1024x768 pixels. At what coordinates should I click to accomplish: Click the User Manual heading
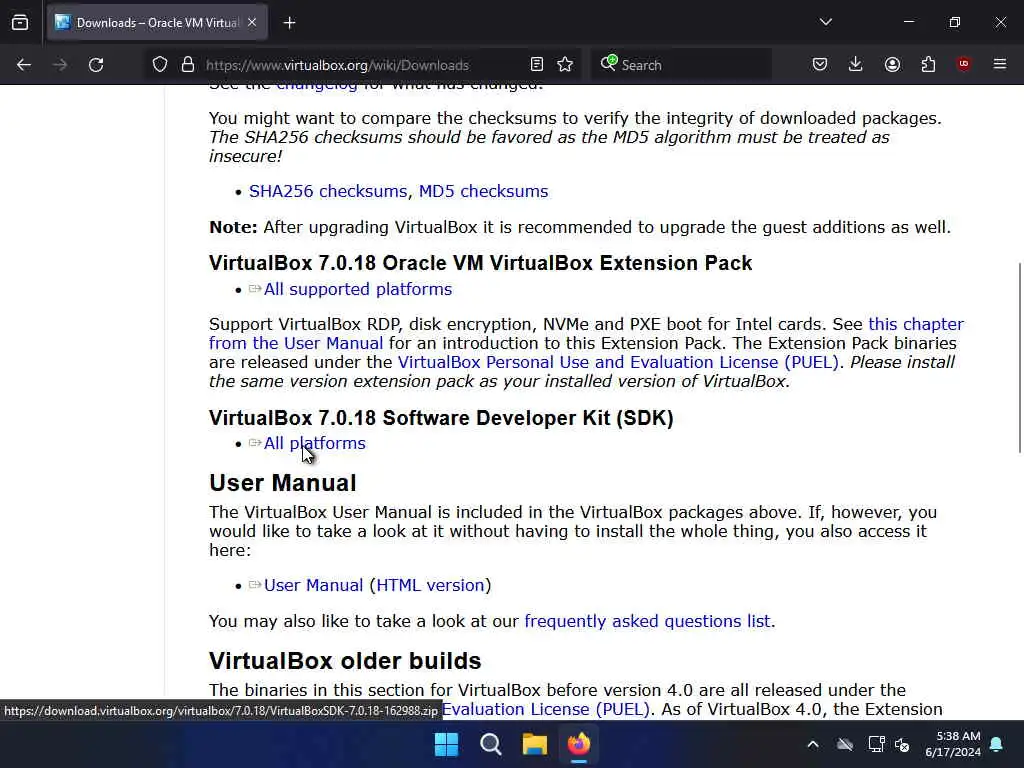pyautogui.click(x=283, y=483)
